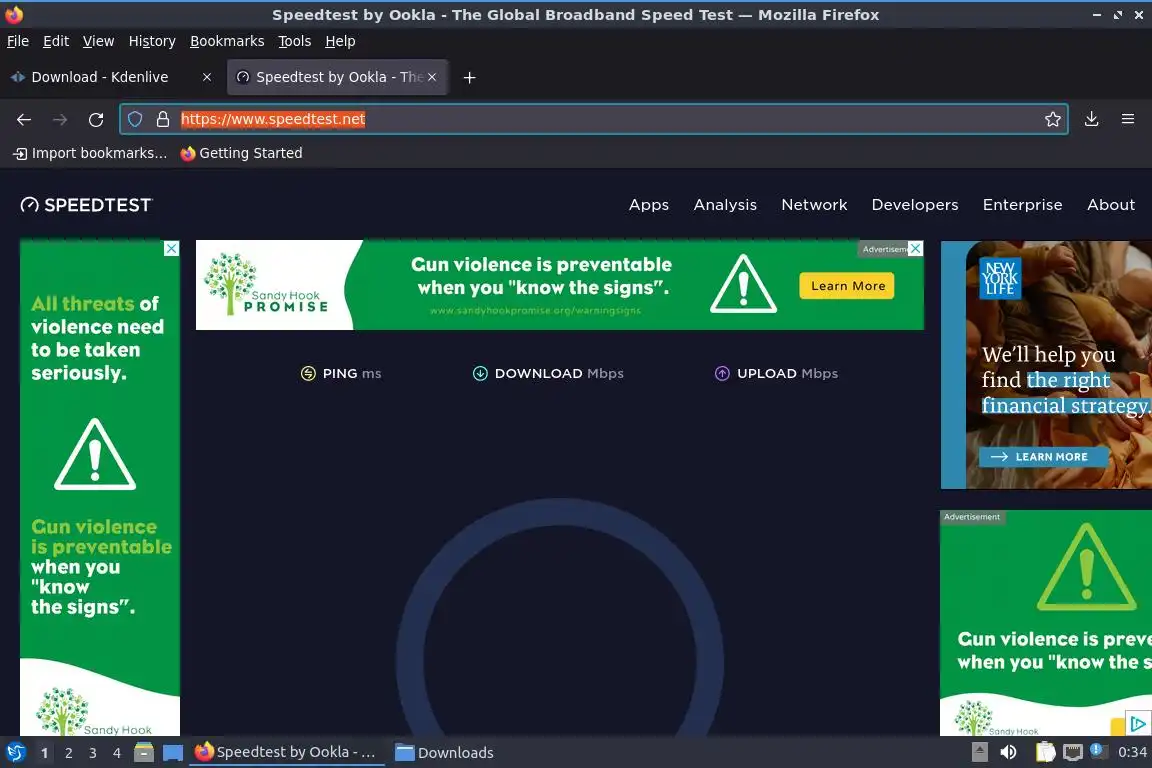Bookmark this page with the star icon
Image resolution: width=1152 pixels, height=768 pixels.
pyautogui.click(x=1052, y=119)
